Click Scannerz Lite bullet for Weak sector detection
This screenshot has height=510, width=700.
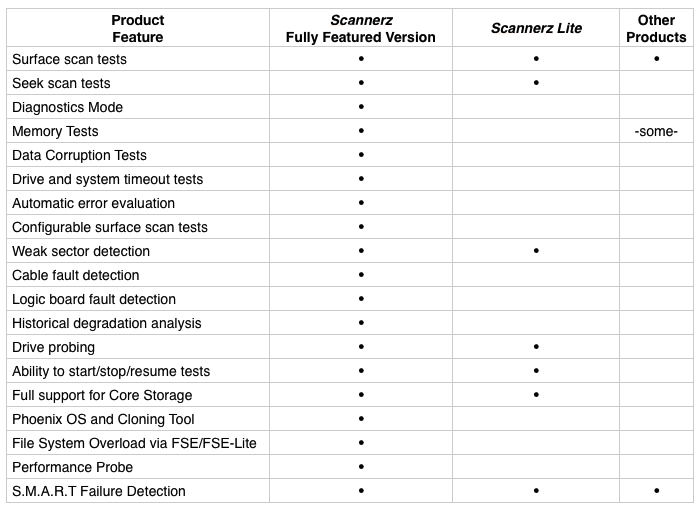[536, 251]
